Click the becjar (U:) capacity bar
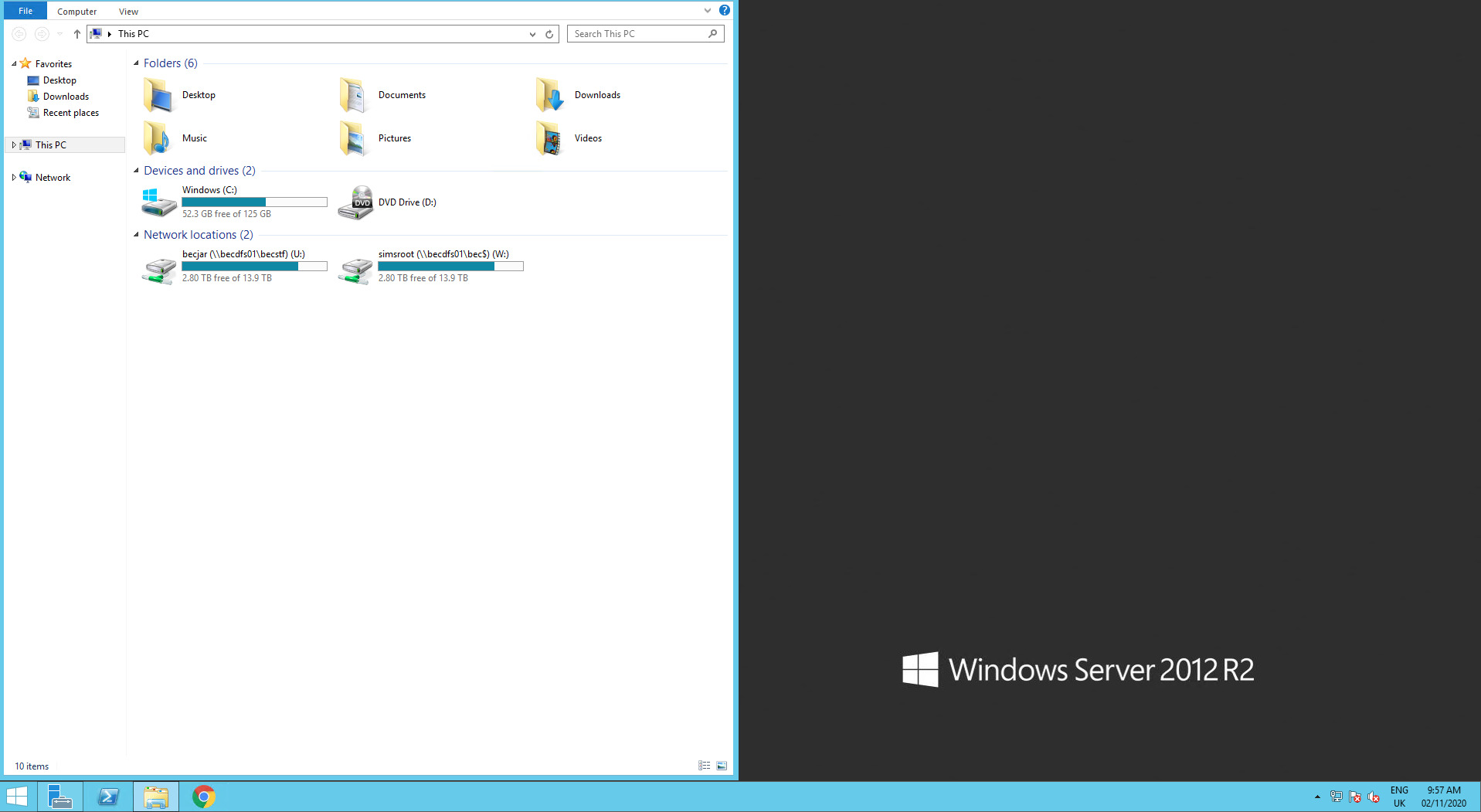The height and width of the screenshot is (812, 1481). (x=254, y=267)
